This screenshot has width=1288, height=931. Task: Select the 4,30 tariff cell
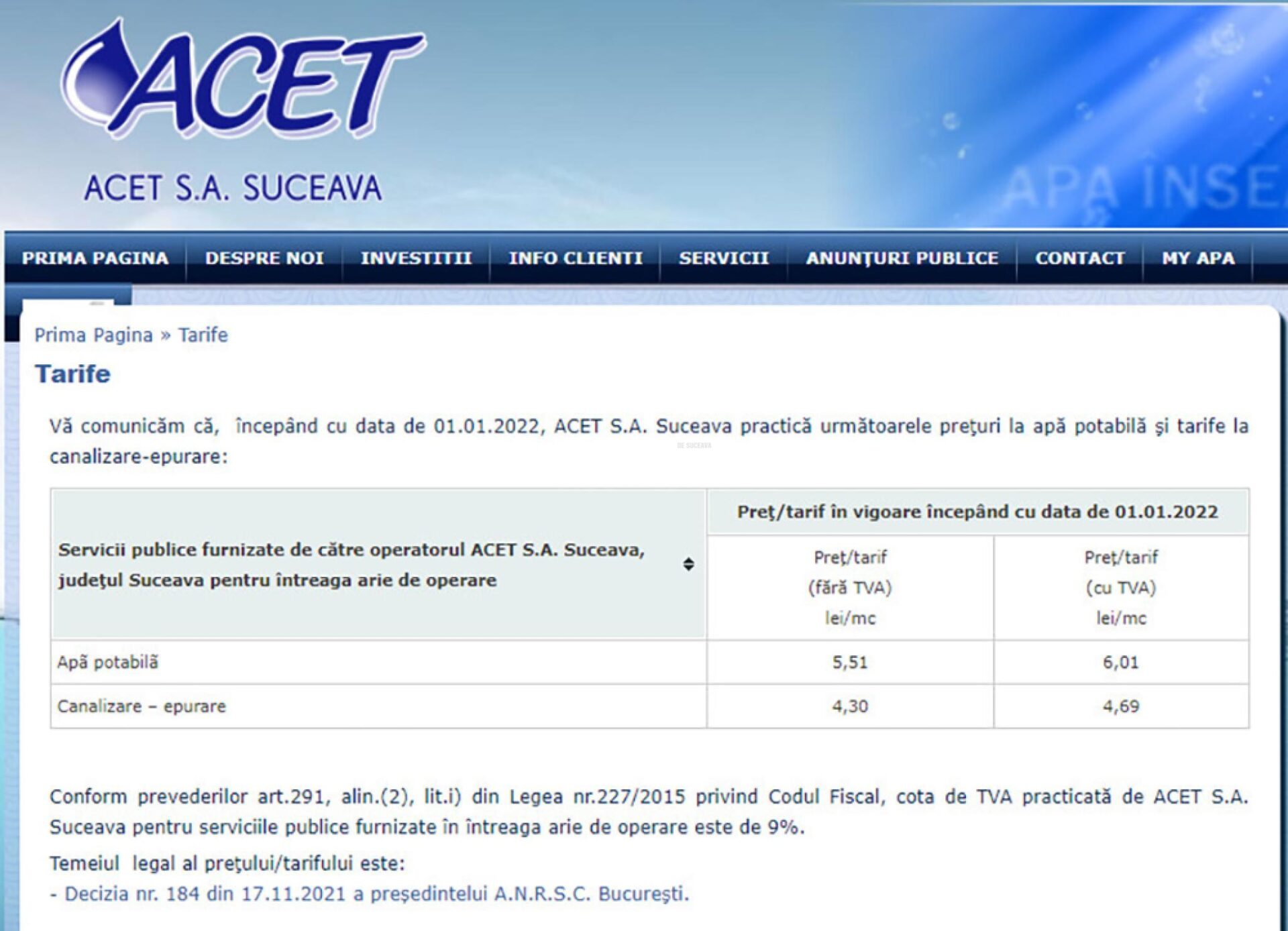pos(850,706)
